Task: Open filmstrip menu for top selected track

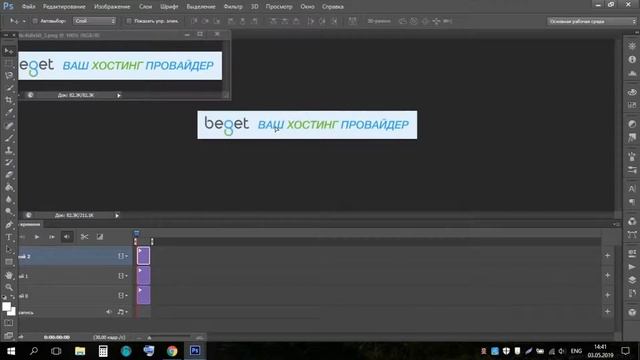Action: (122, 256)
